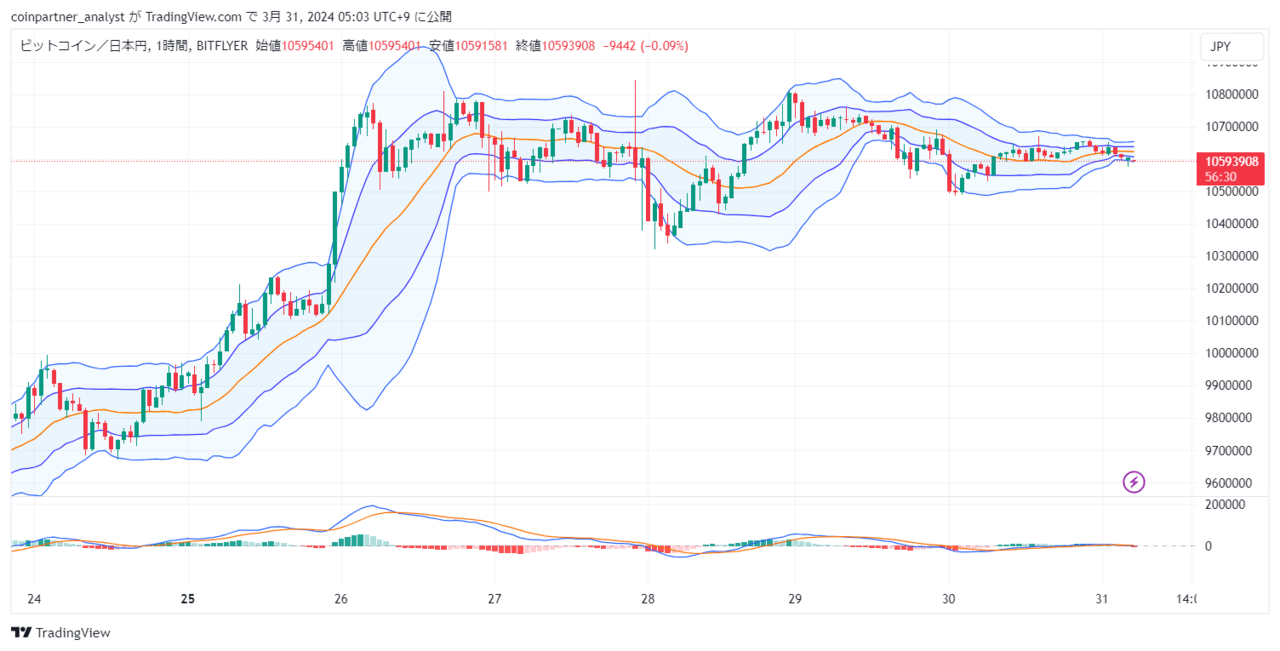The image size is (1280, 651).
Task: Click the BITFLYER exchange label
Action: pos(222,46)
